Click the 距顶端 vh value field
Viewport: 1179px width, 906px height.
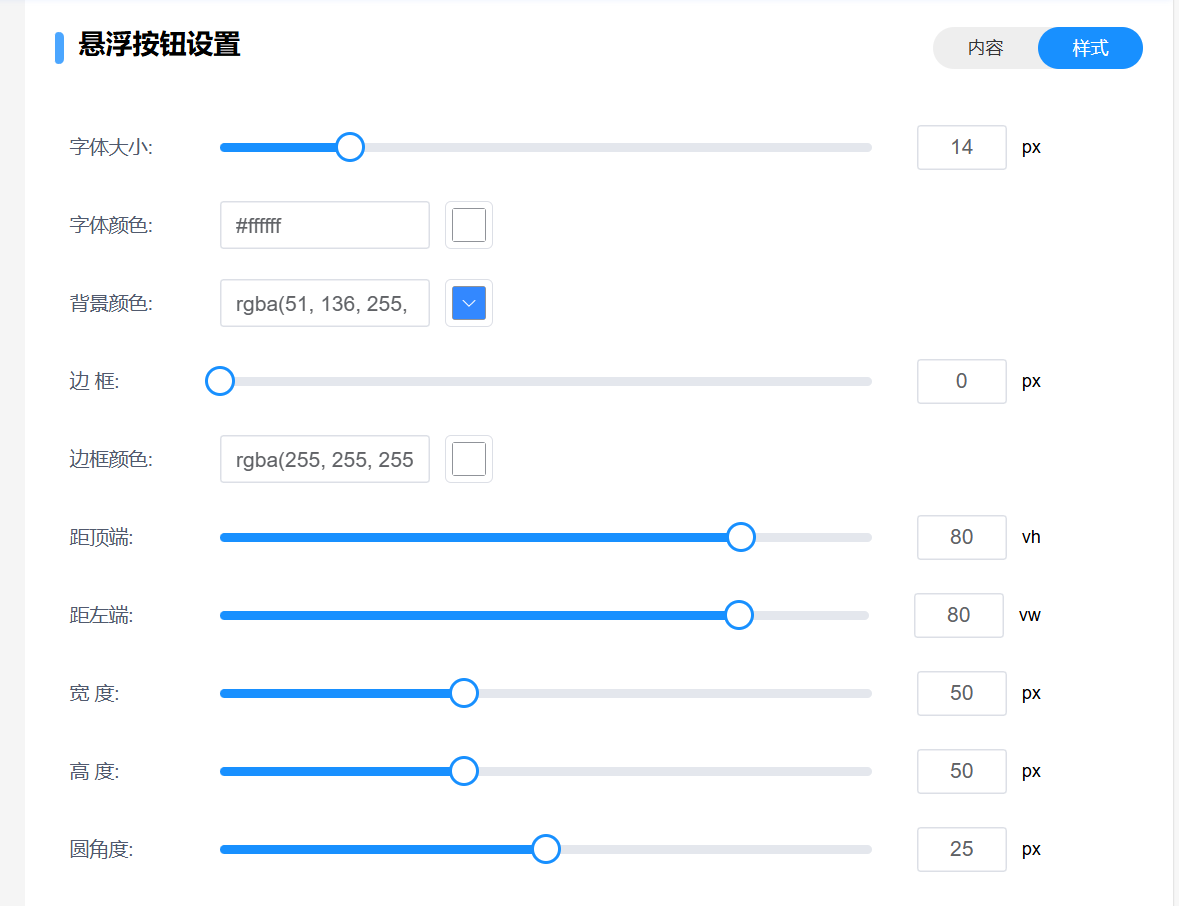coord(961,537)
